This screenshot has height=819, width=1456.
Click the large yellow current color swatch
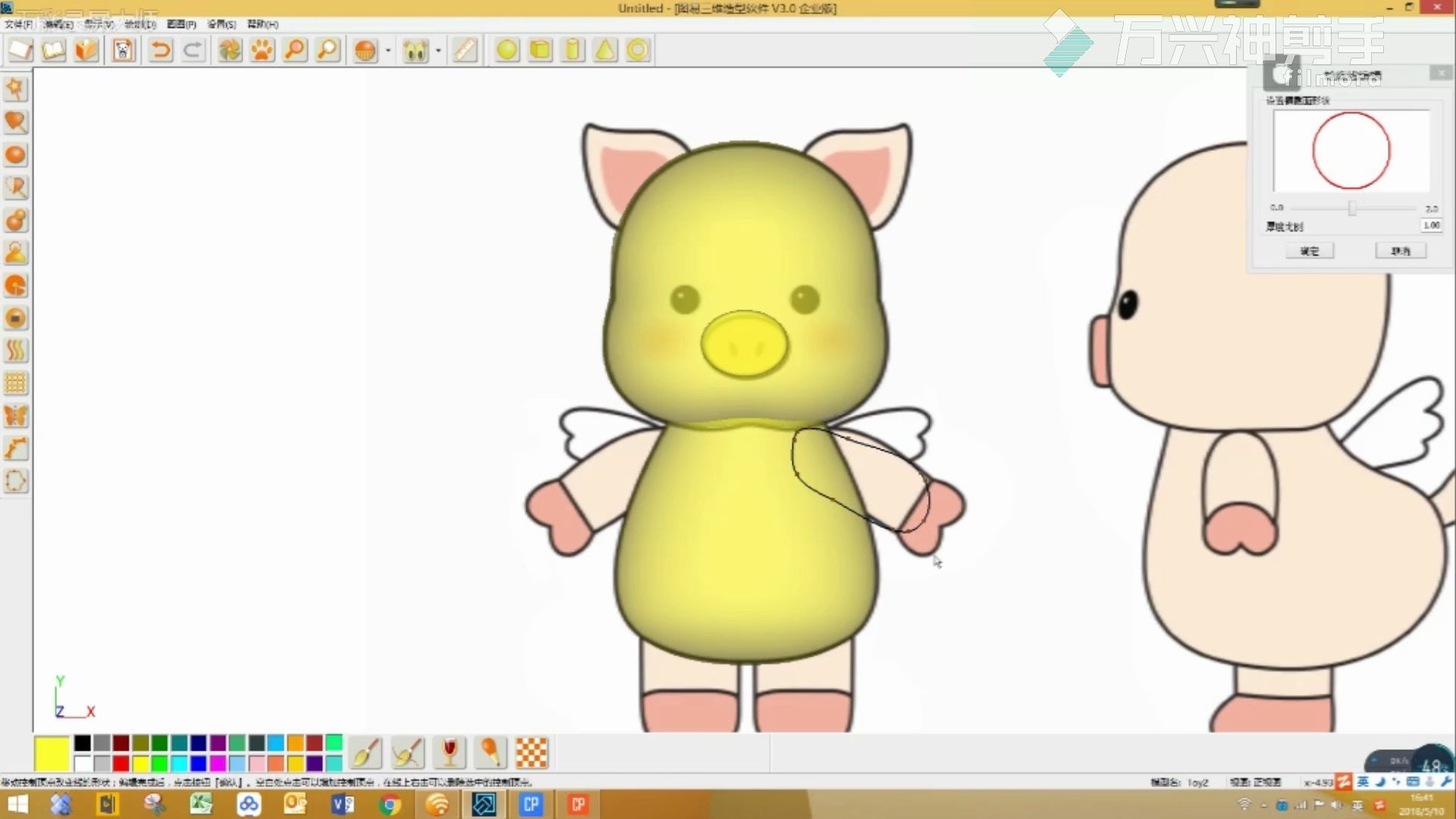(x=52, y=753)
